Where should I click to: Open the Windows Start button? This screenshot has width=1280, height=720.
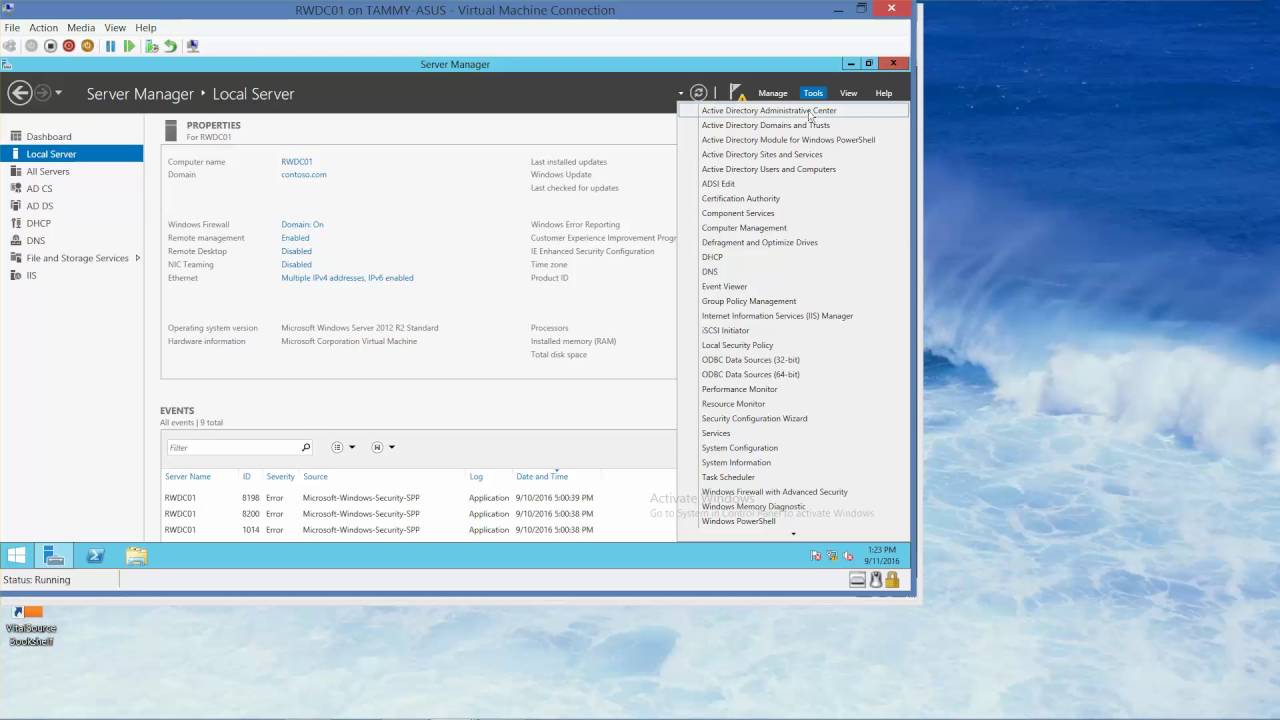[17, 556]
